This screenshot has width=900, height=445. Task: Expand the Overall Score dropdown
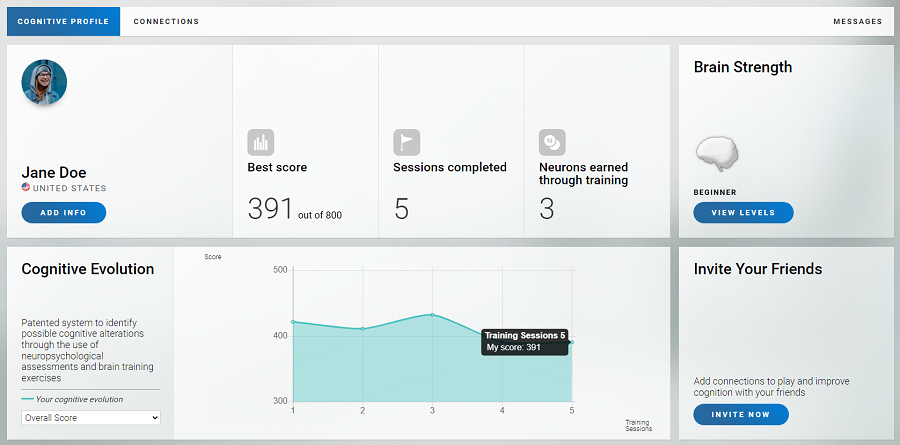91,417
